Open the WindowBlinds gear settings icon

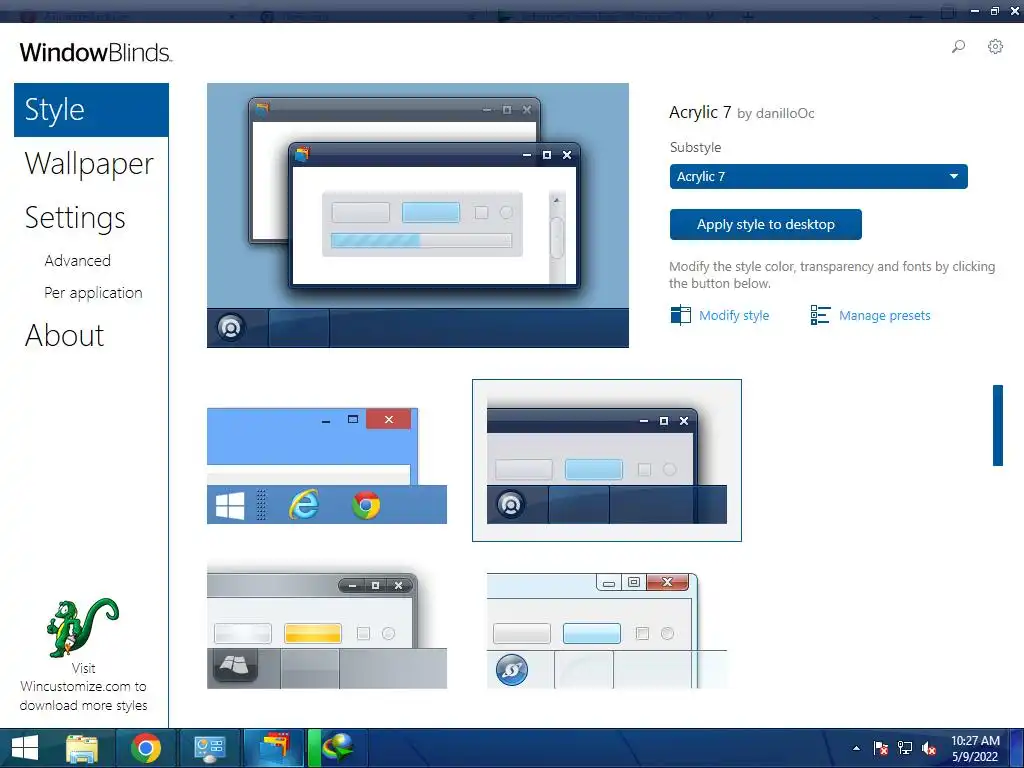995,46
